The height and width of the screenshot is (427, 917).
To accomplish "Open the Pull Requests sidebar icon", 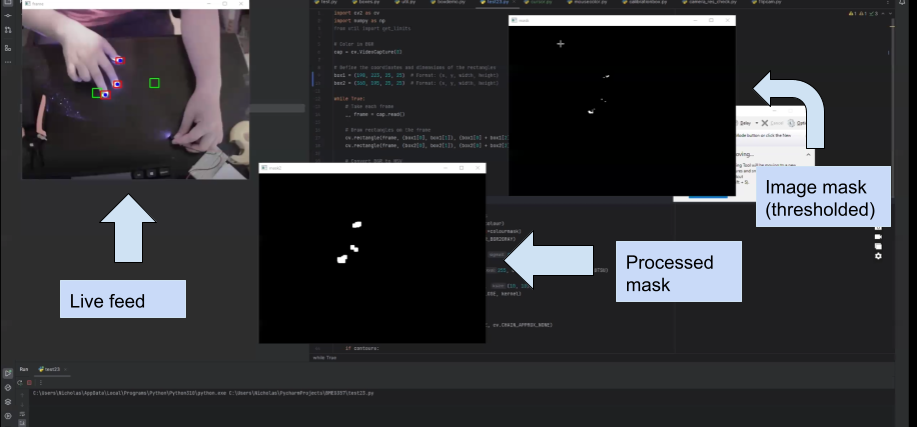I will click(x=8, y=30).
